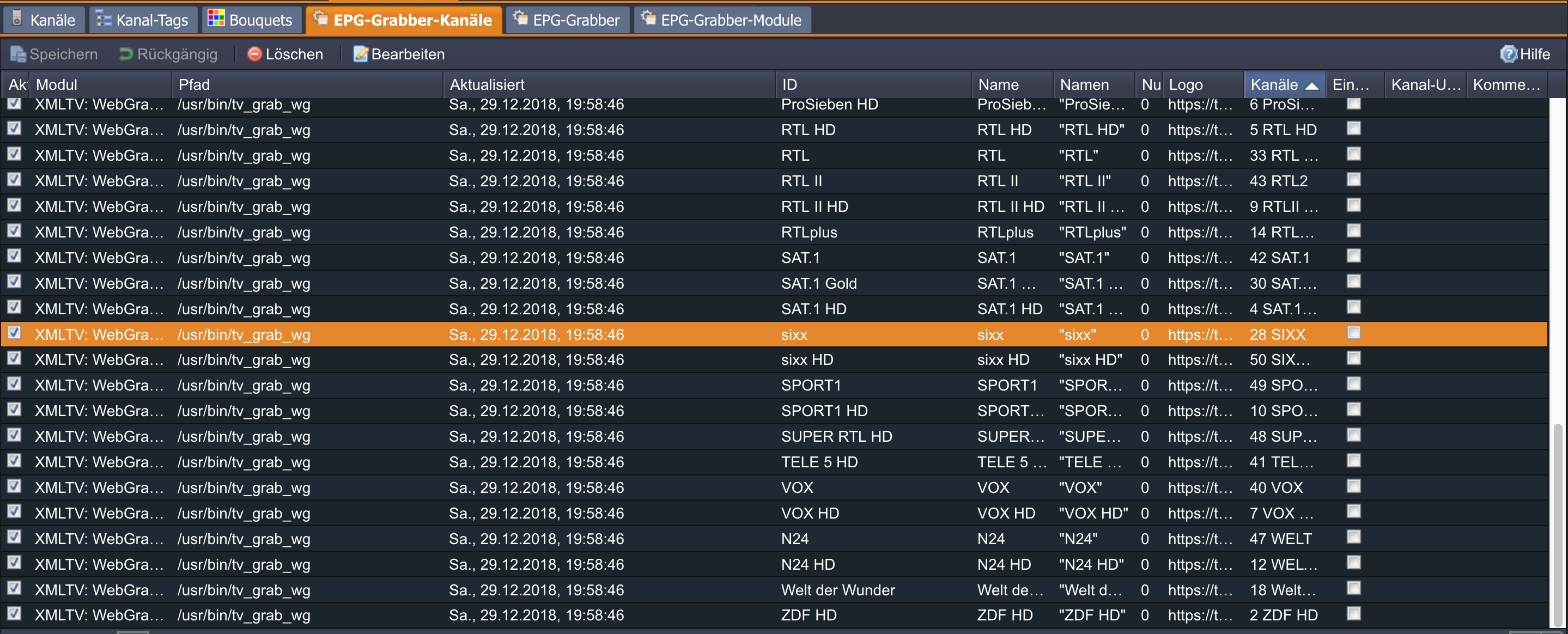The height and width of the screenshot is (634, 1568).
Task: Click channel cell "43 RTL2"
Action: pos(1278,181)
